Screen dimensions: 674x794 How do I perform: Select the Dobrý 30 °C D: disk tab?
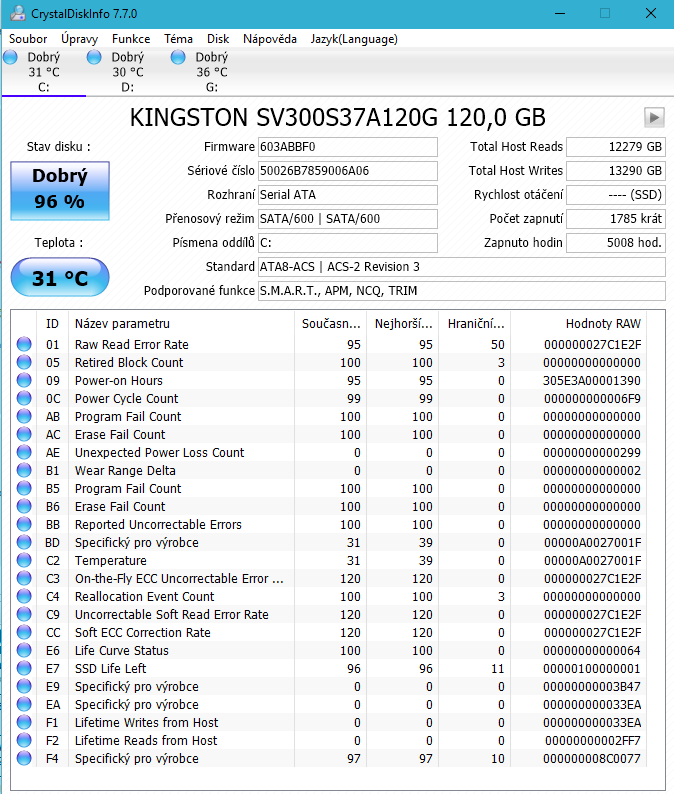(x=128, y=72)
